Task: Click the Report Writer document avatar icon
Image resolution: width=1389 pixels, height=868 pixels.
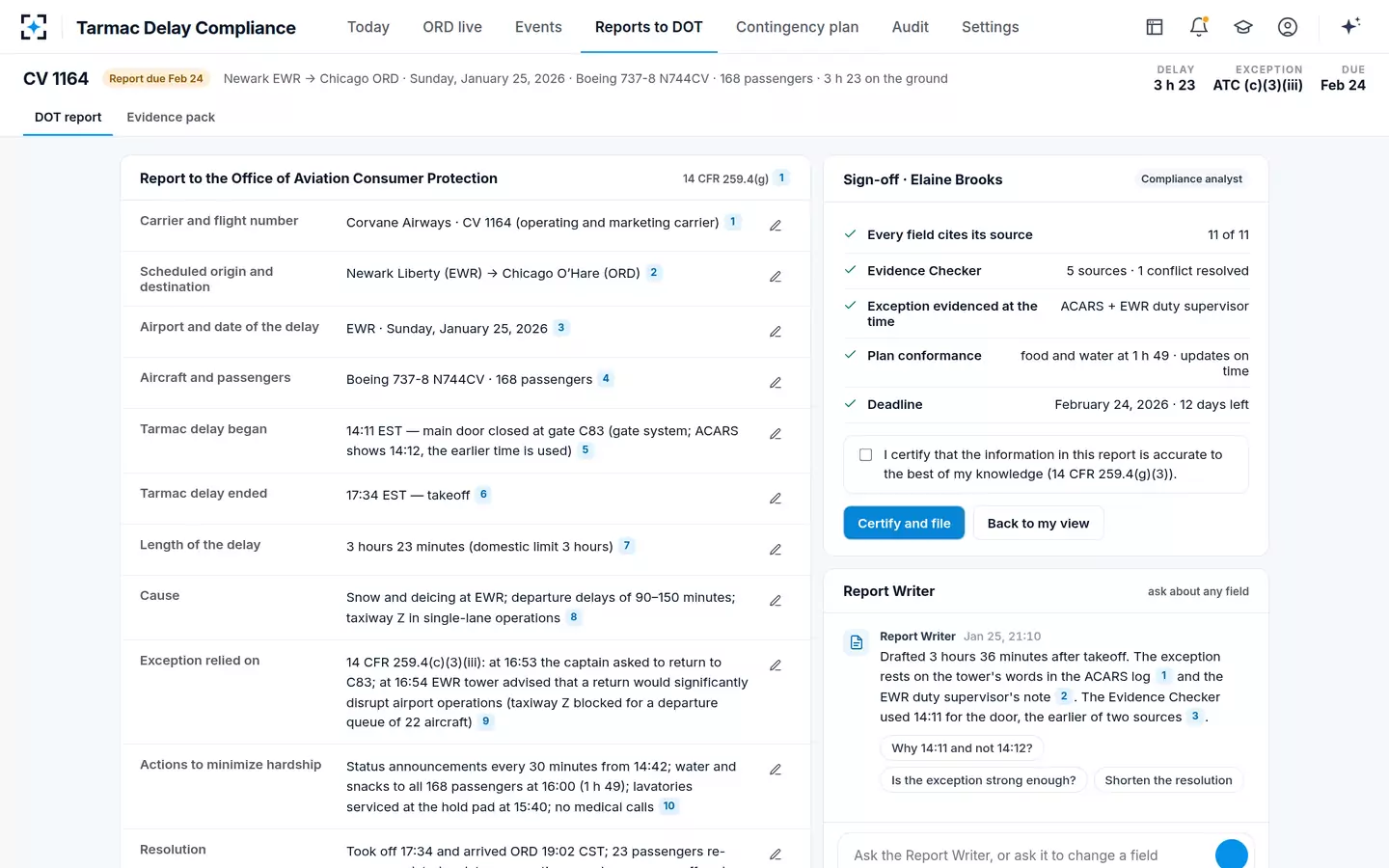Action: pos(856,642)
